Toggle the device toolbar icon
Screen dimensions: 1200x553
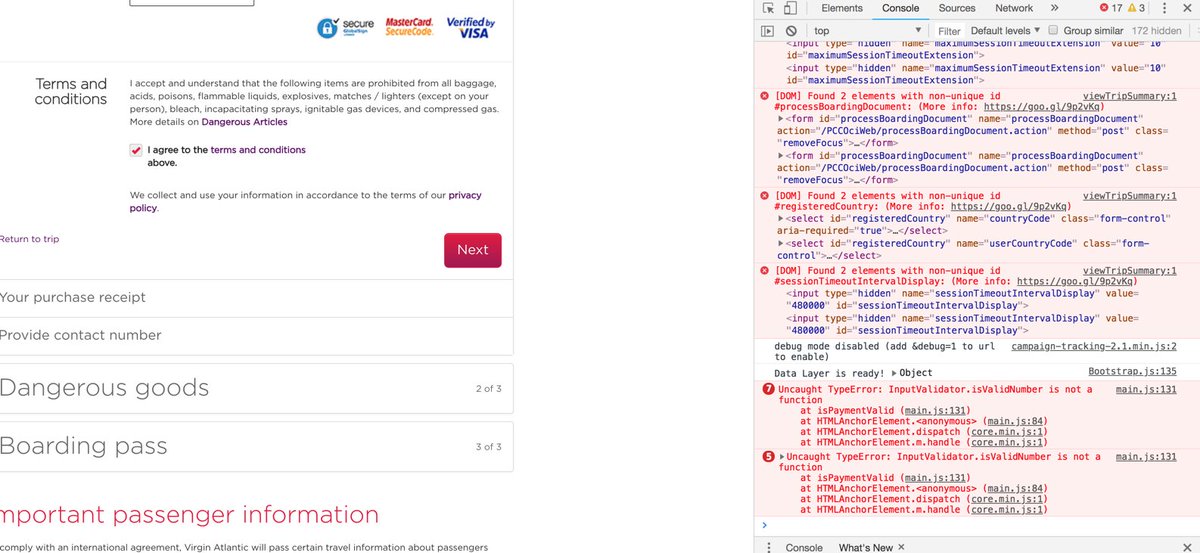click(789, 9)
